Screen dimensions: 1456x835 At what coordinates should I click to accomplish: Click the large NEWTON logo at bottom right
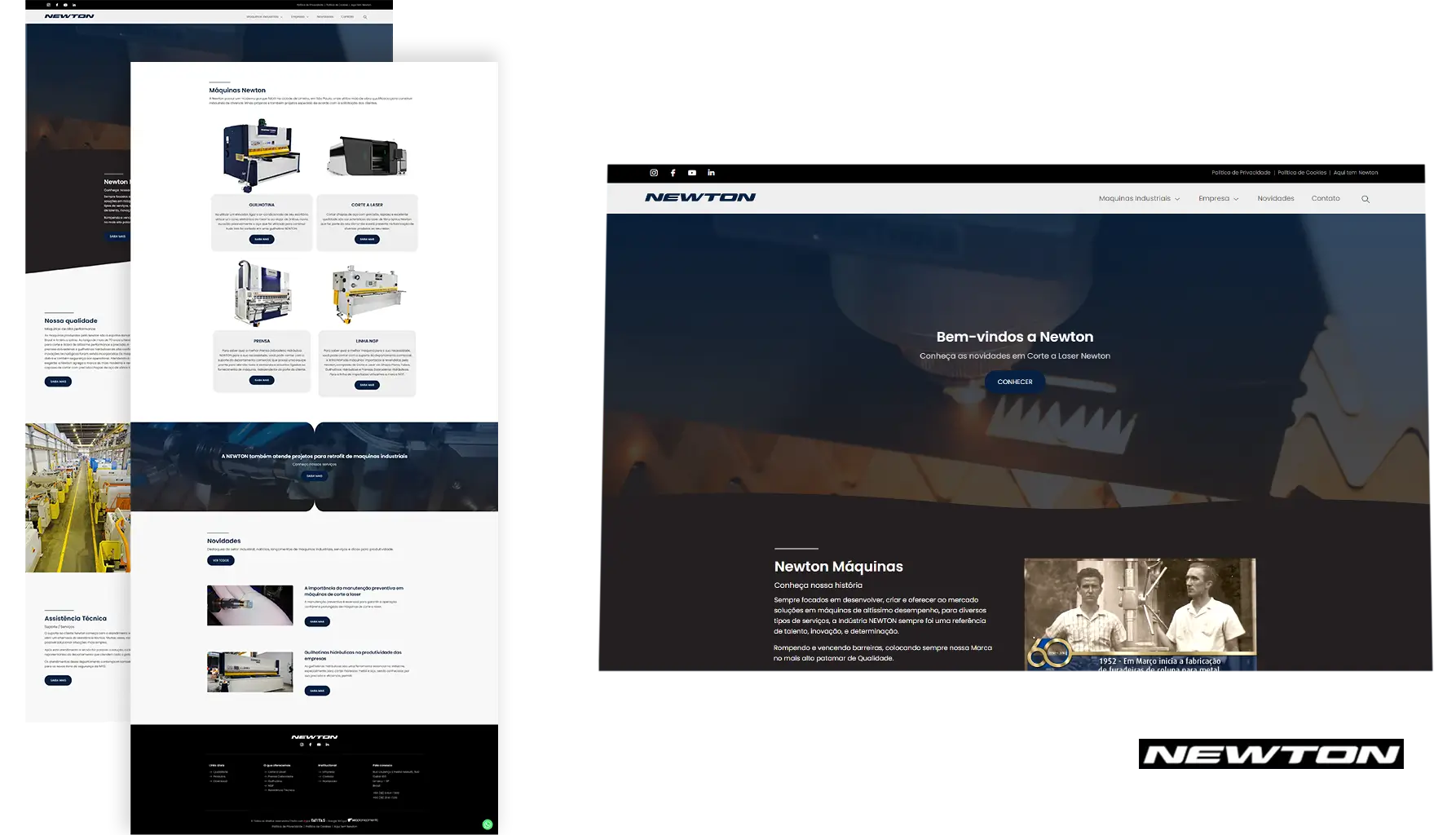pos(1271,754)
